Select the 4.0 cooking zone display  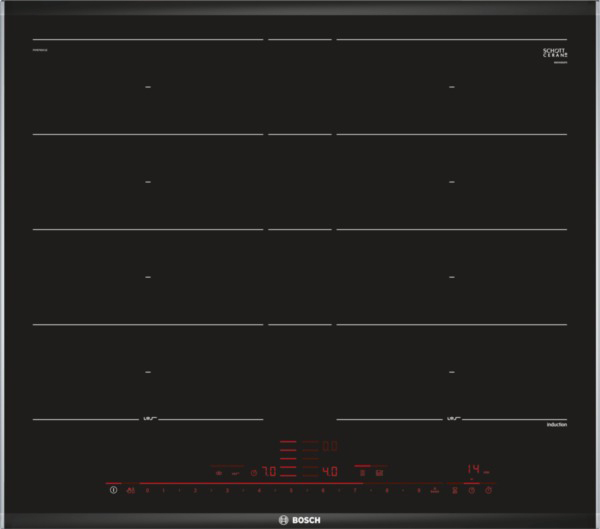coord(329,471)
